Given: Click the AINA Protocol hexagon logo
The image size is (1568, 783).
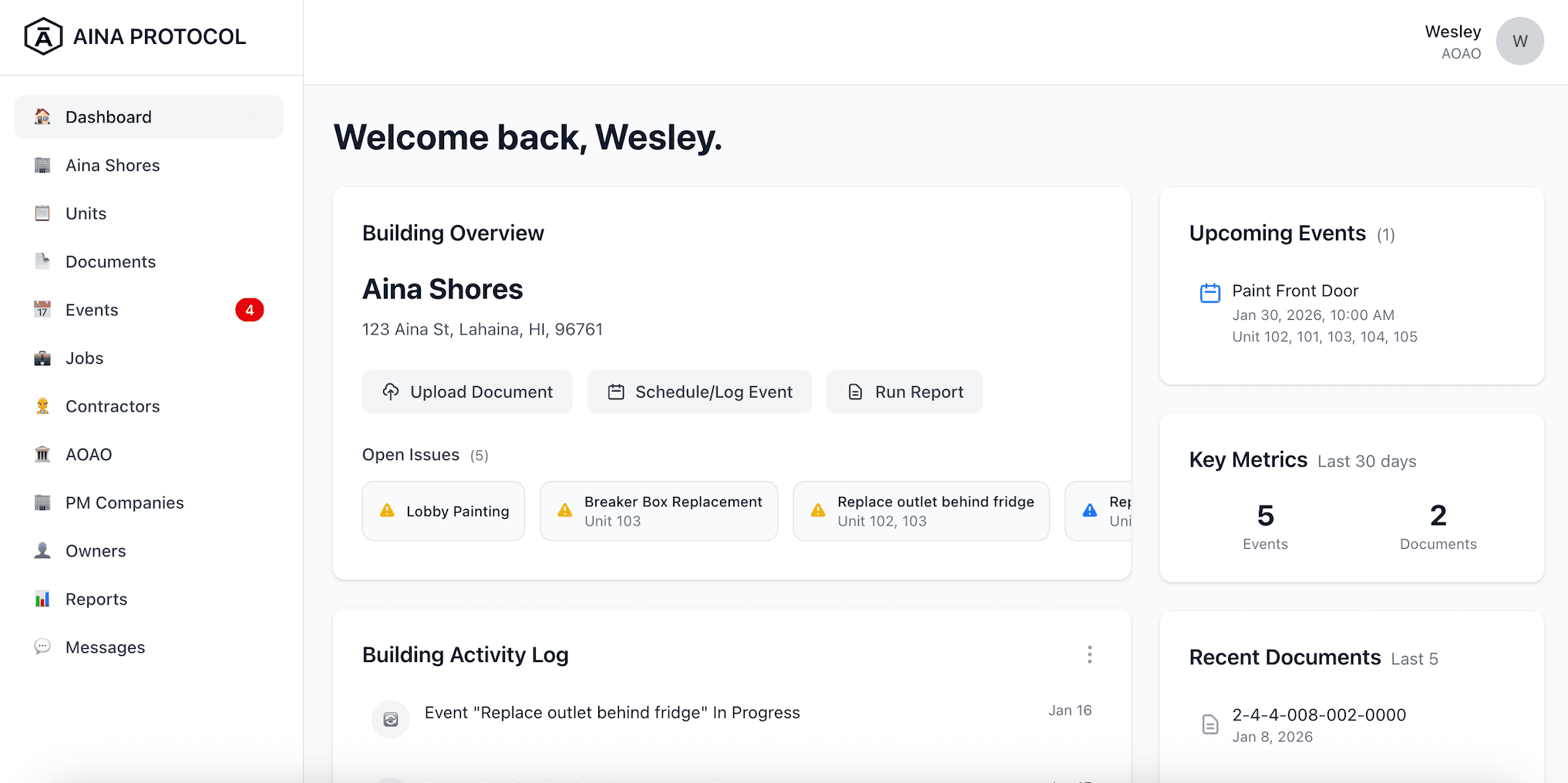Looking at the screenshot, I should pyautogui.click(x=42, y=35).
